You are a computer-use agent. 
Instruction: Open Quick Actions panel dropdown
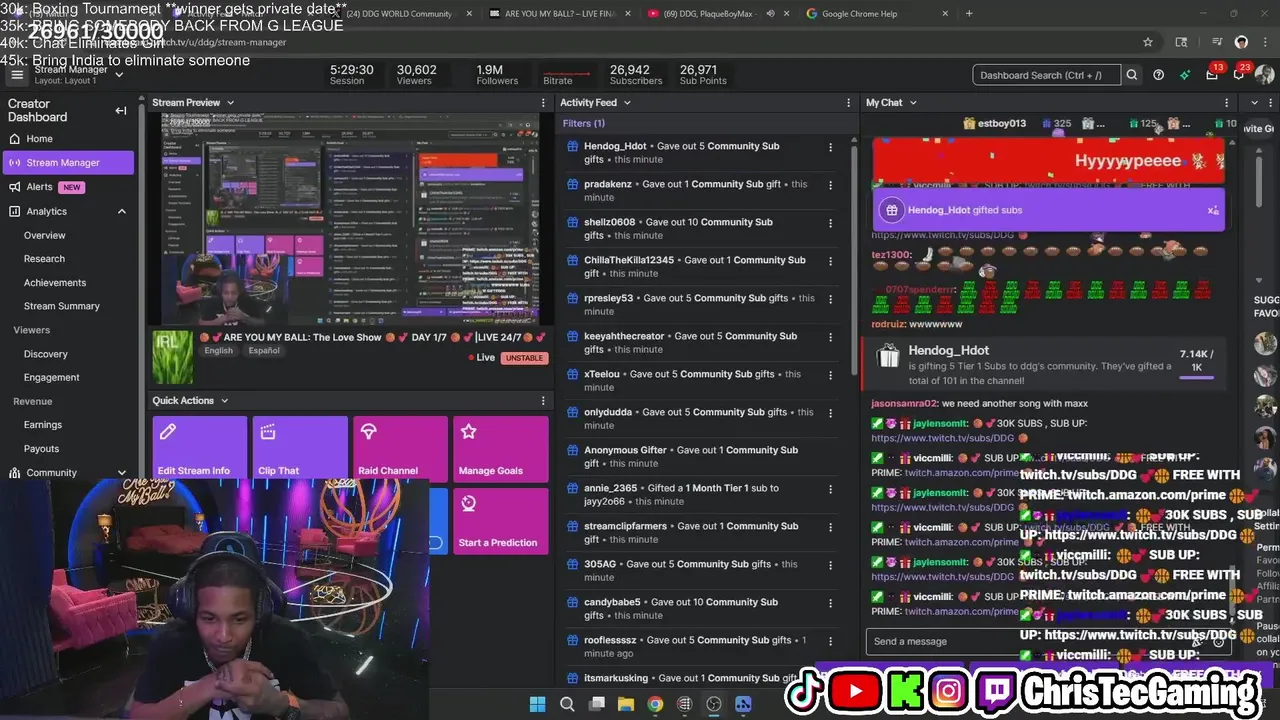point(224,400)
